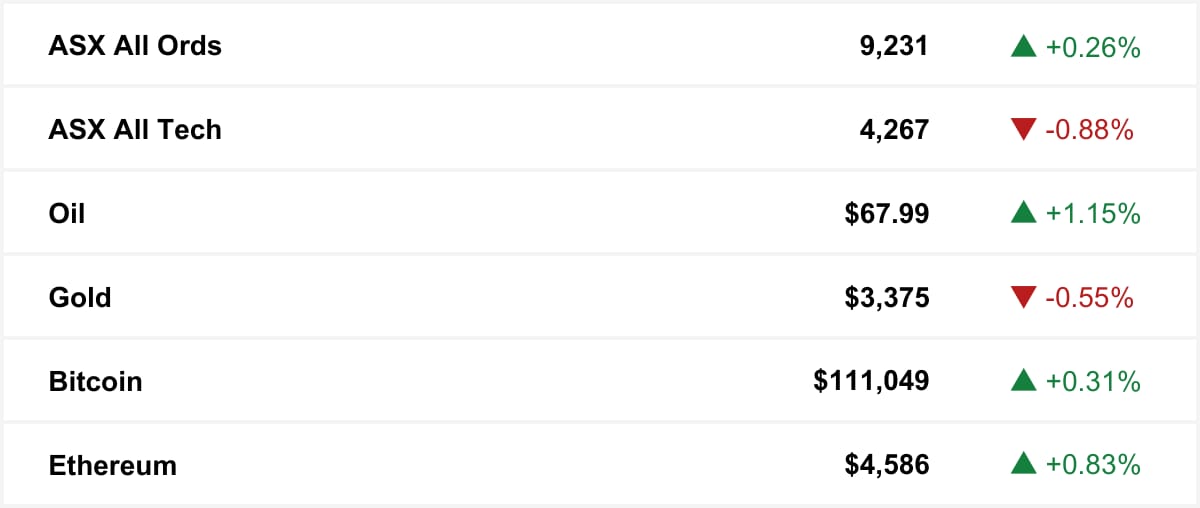The width and height of the screenshot is (1200, 508).
Task: Select the Gold row name
Action: (x=80, y=298)
